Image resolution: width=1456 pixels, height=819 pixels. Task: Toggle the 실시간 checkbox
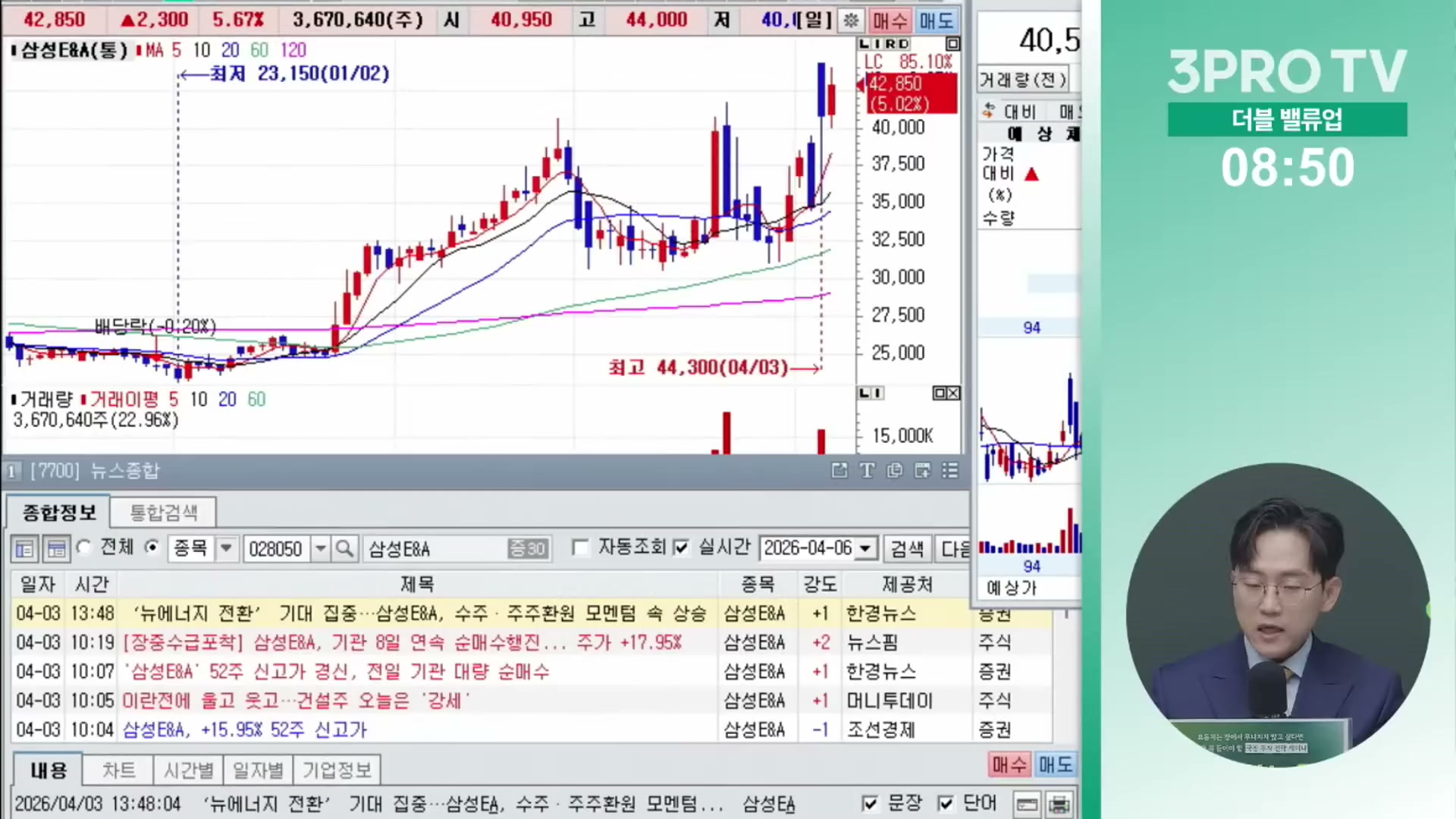point(681,548)
